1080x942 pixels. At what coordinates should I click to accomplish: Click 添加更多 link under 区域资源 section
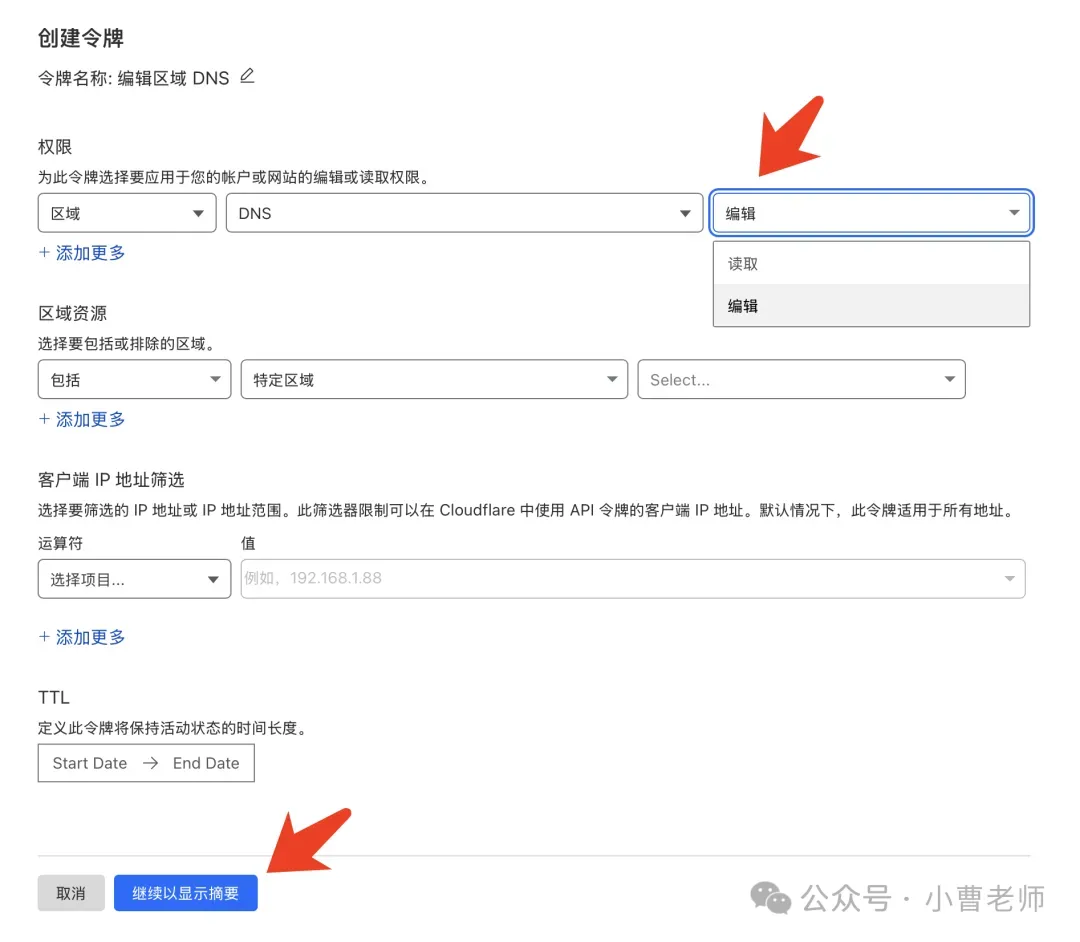click(x=82, y=419)
